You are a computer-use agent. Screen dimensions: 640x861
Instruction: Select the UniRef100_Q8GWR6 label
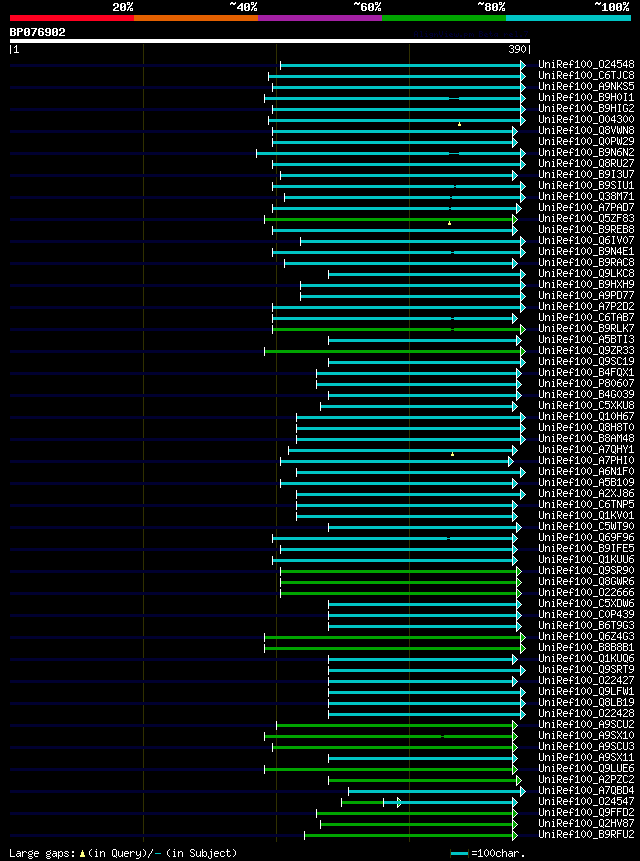click(x=586, y=581)
